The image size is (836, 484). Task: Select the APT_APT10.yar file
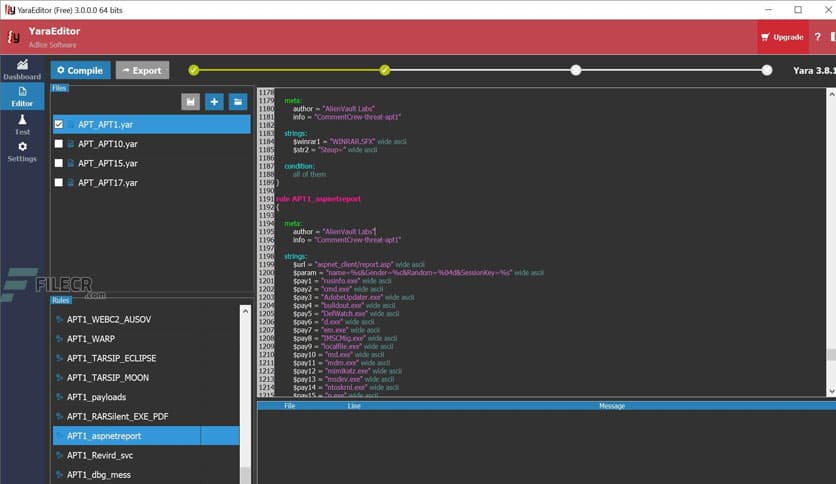coord(151,144)
